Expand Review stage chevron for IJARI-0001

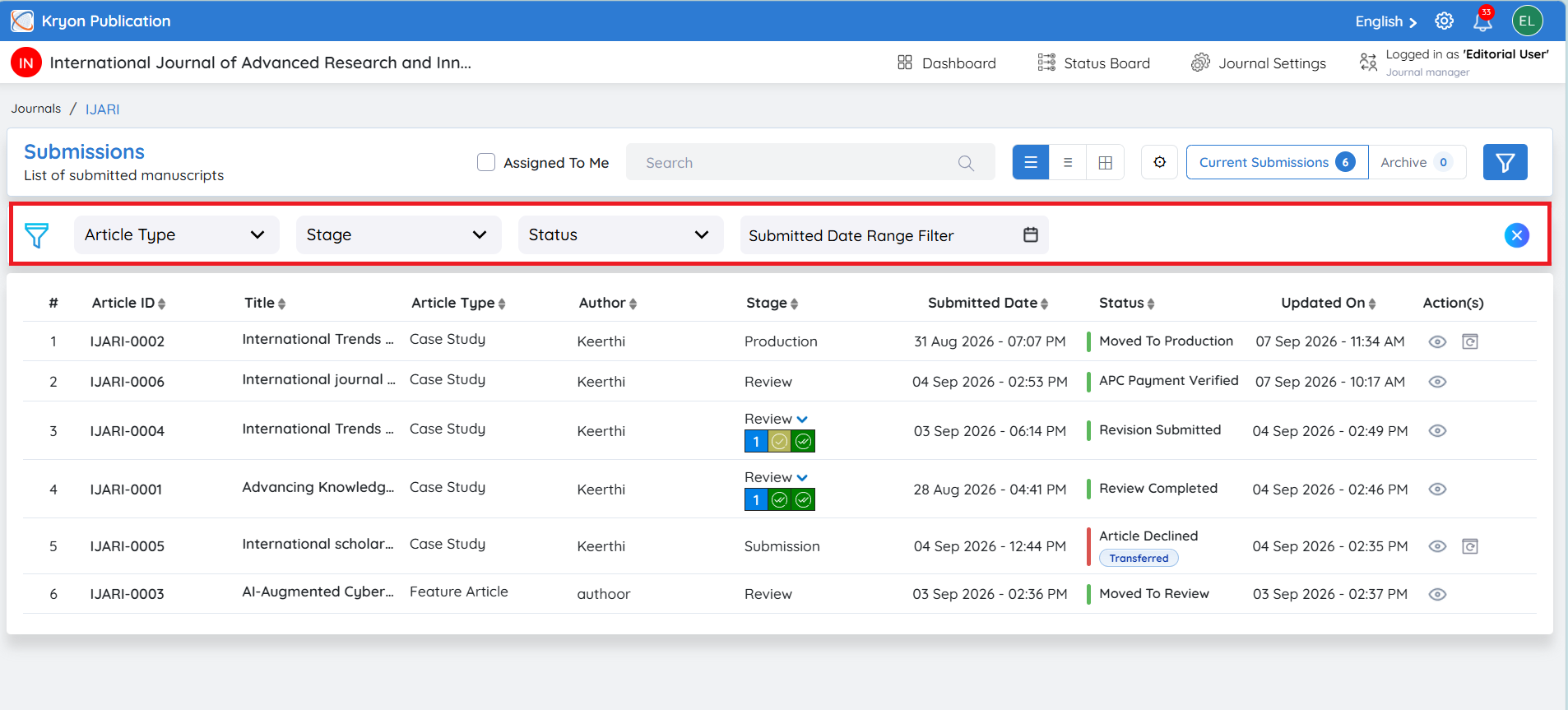coord(802,478)
